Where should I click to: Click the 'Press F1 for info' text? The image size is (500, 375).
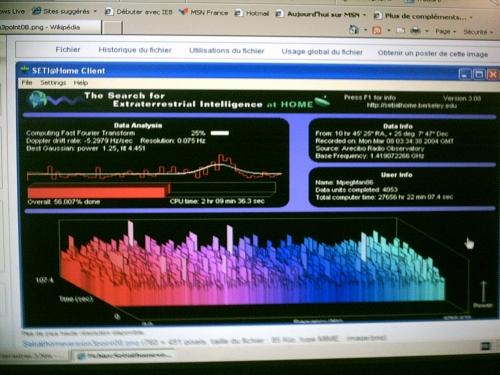coord(370,98)
